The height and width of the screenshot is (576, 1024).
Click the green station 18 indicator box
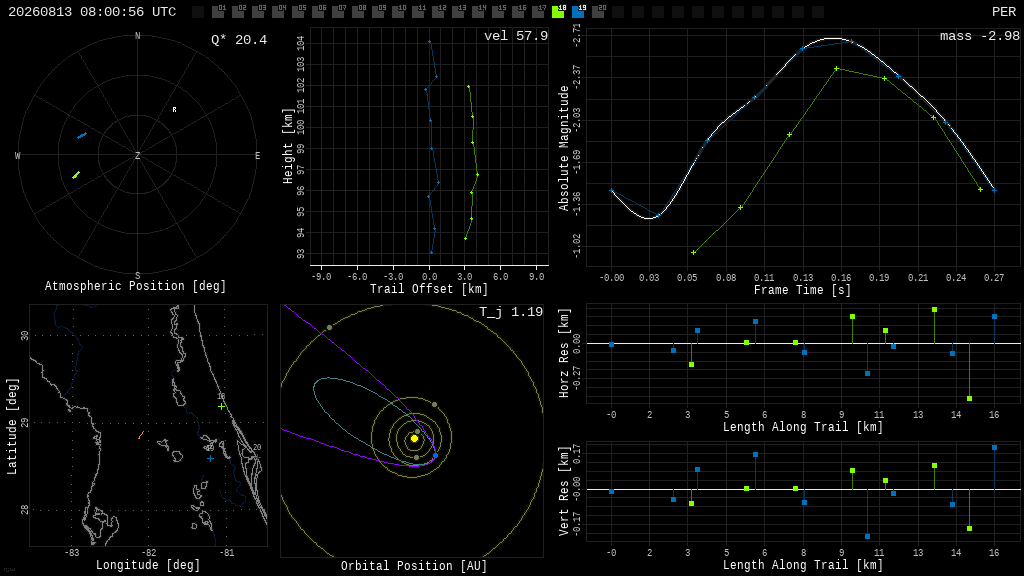pos(558,12)
